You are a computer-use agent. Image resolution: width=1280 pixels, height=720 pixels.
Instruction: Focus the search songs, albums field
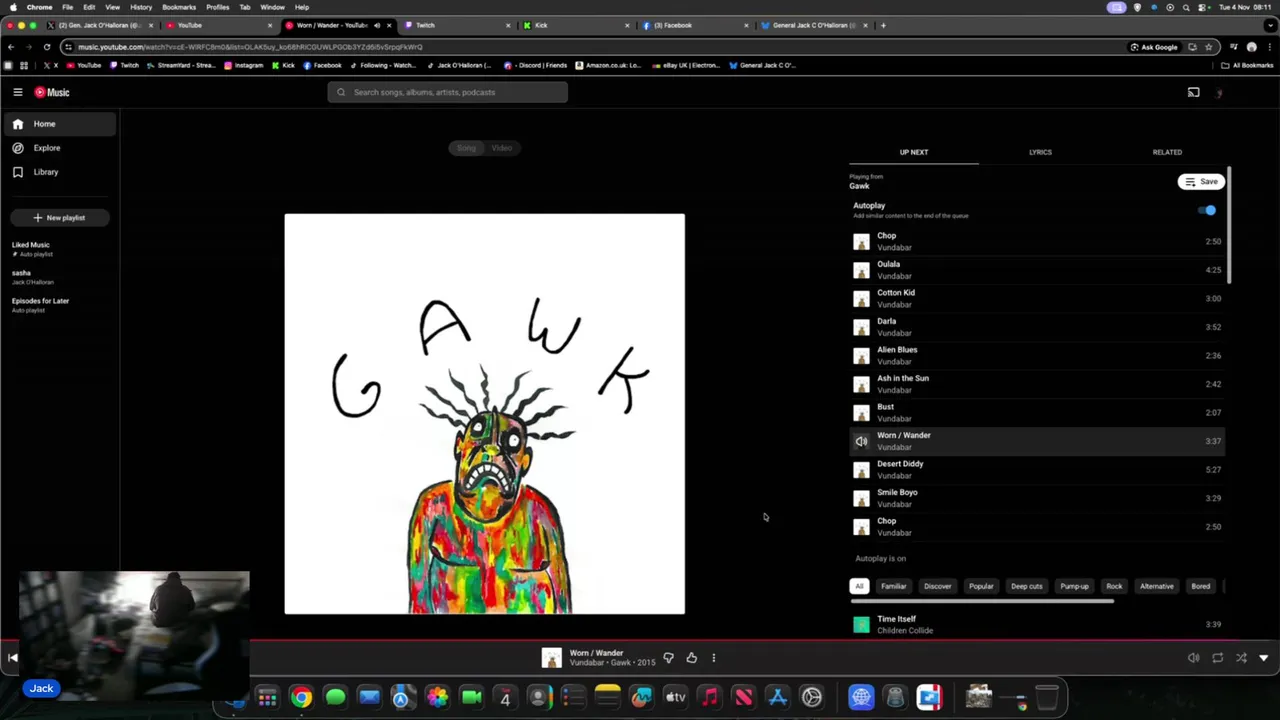(447, 92)
